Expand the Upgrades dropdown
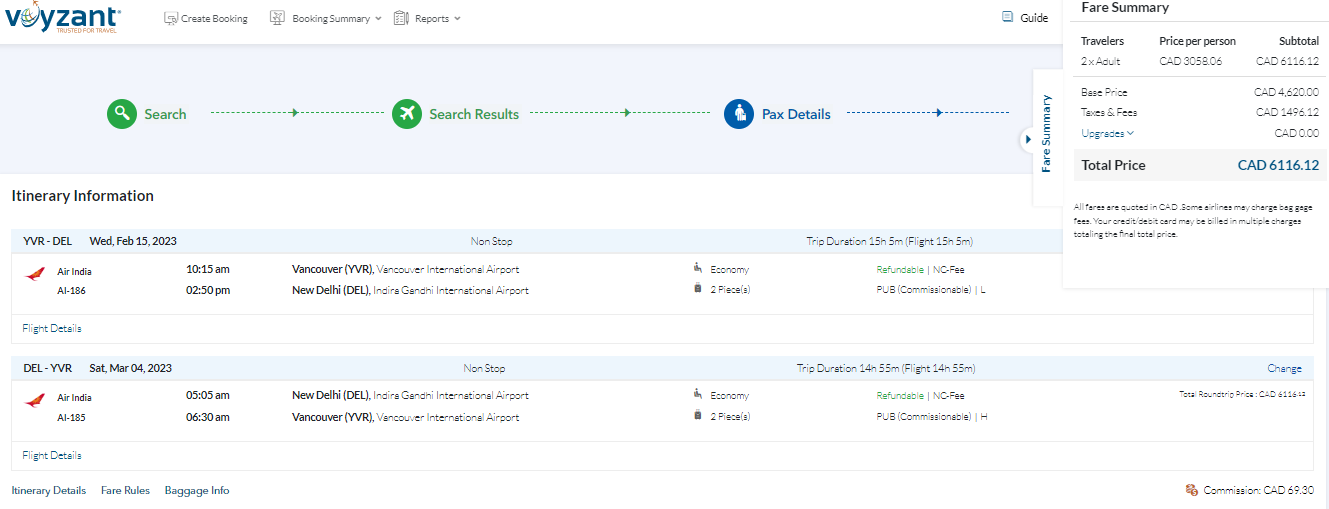This screenshot has width=1329, height=509. pyautogui.click(x=1107, y=133)
